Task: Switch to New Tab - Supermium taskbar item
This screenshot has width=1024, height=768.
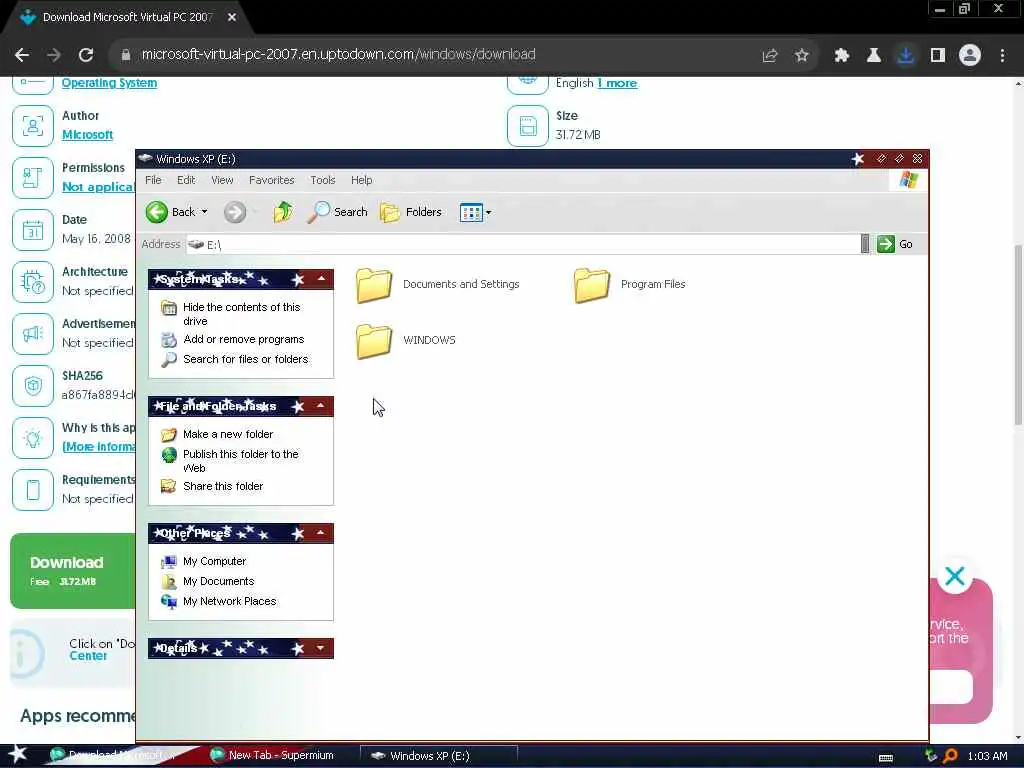Action: (x=272, y=756)
